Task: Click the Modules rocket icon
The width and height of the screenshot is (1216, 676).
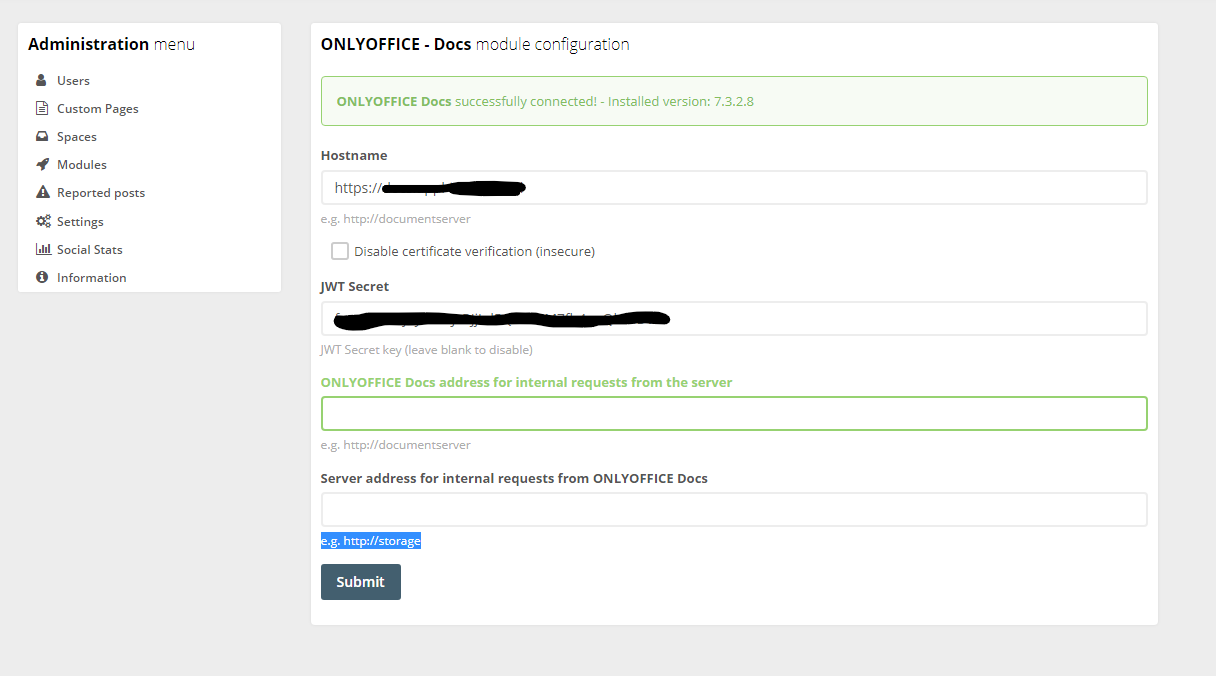Action: coord(42,164)
